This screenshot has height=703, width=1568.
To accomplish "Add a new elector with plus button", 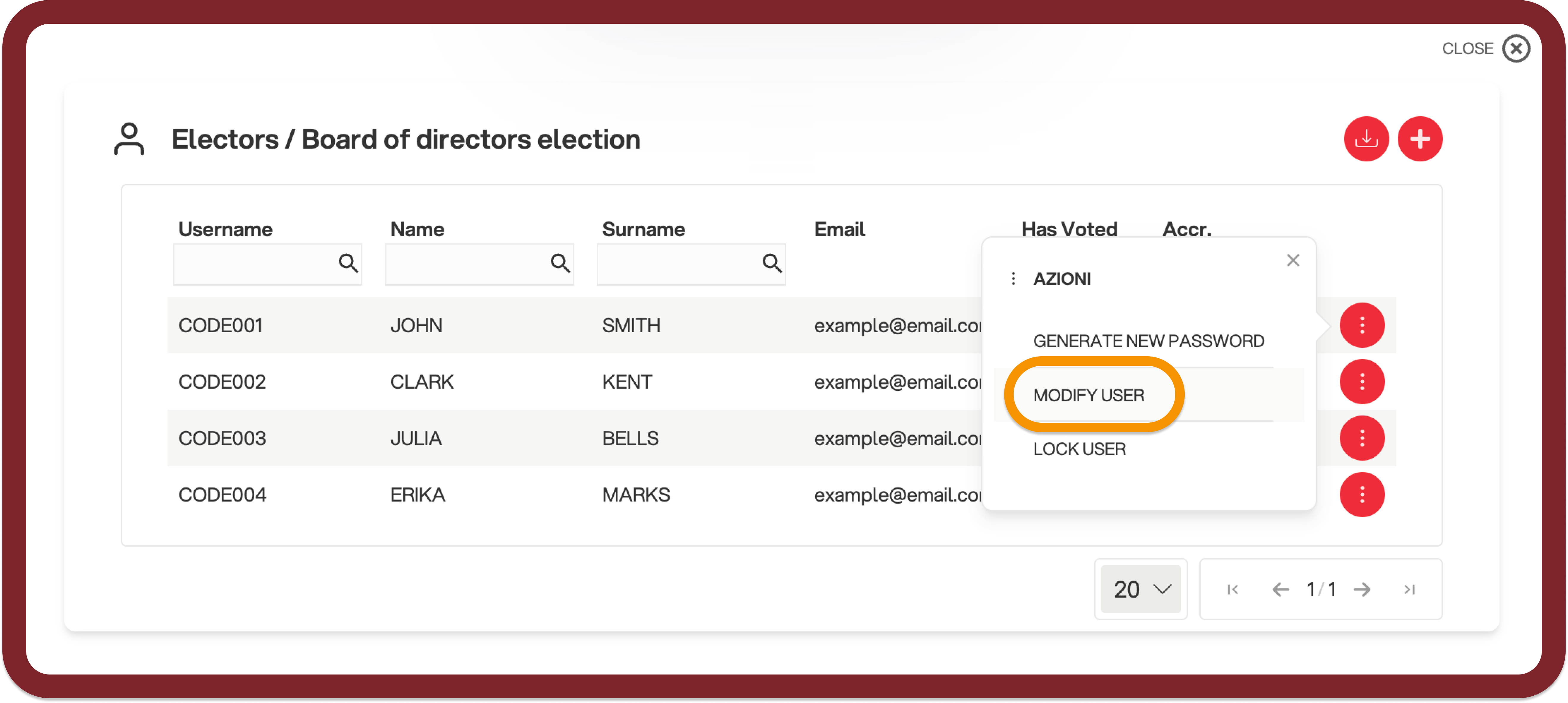I will point(1419,139).
